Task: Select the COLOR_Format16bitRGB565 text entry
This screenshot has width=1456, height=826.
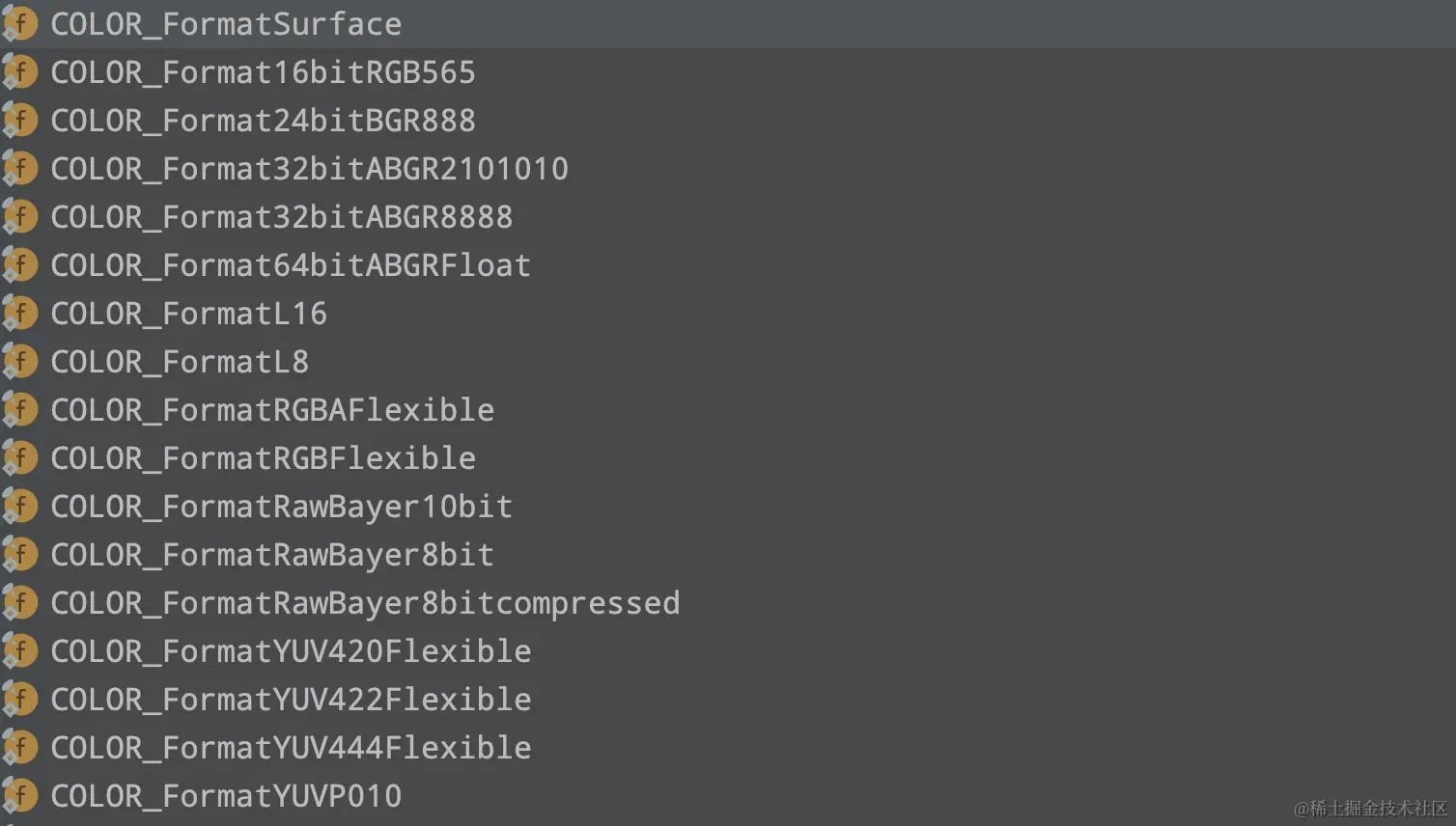Action: 263,72
